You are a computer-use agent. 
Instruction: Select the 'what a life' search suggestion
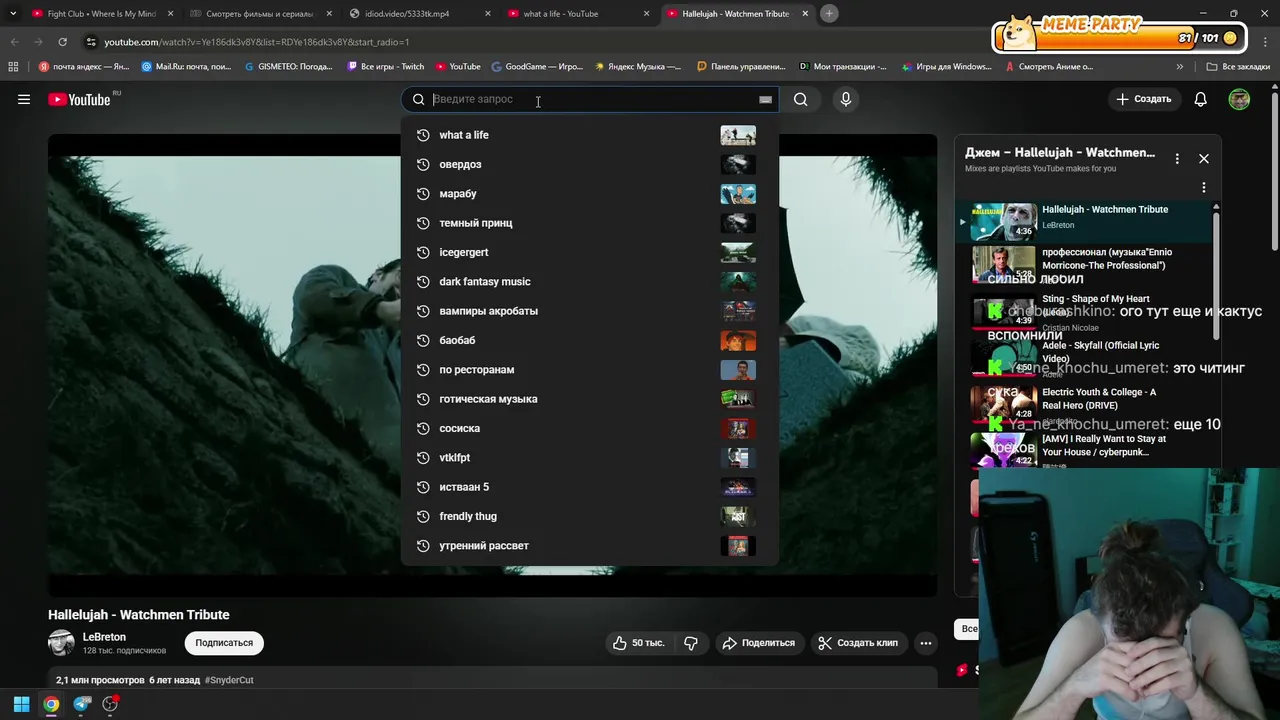tap(590, 135)
